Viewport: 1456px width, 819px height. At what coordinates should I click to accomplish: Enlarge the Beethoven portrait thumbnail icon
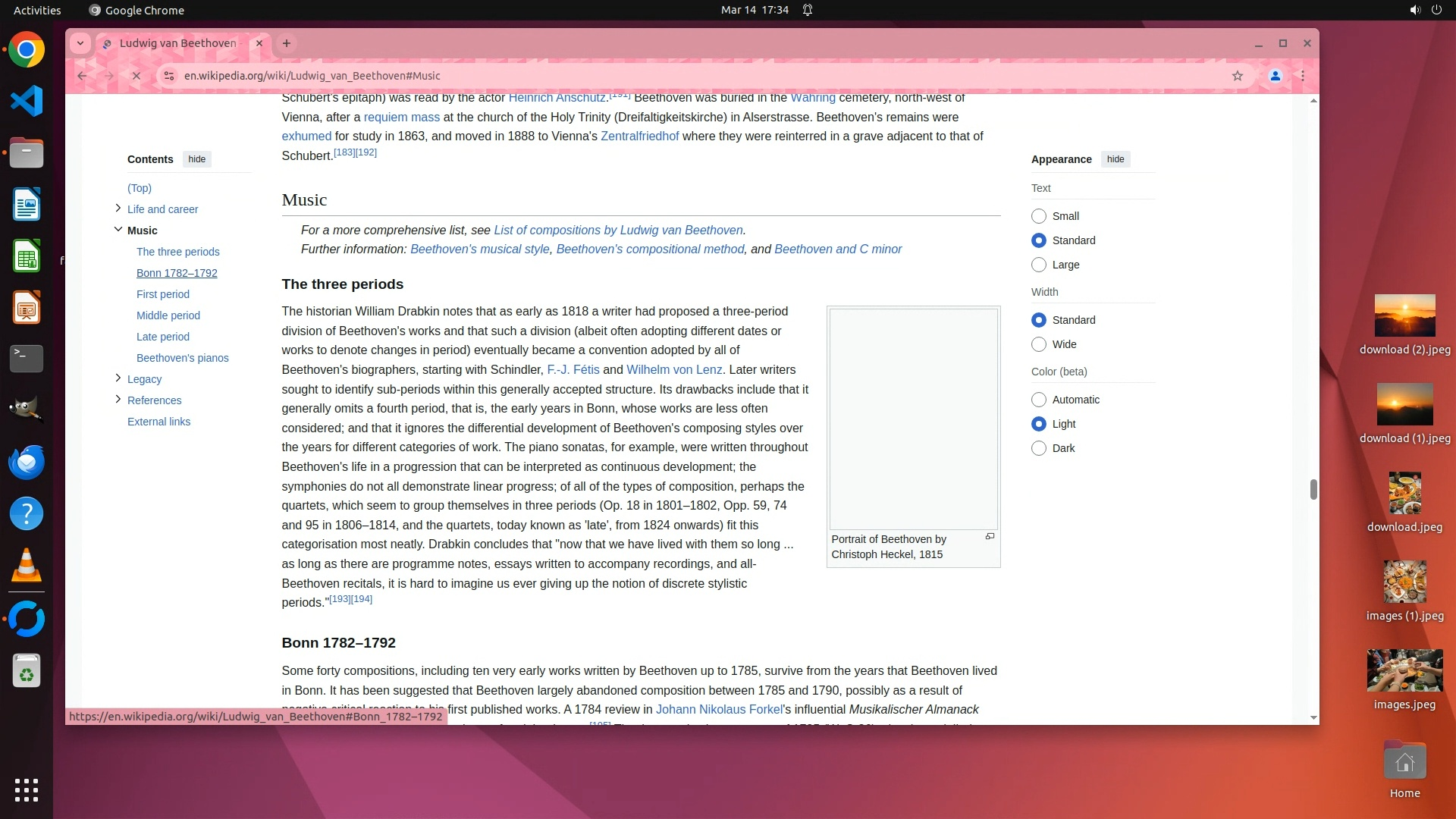[990, 537]
